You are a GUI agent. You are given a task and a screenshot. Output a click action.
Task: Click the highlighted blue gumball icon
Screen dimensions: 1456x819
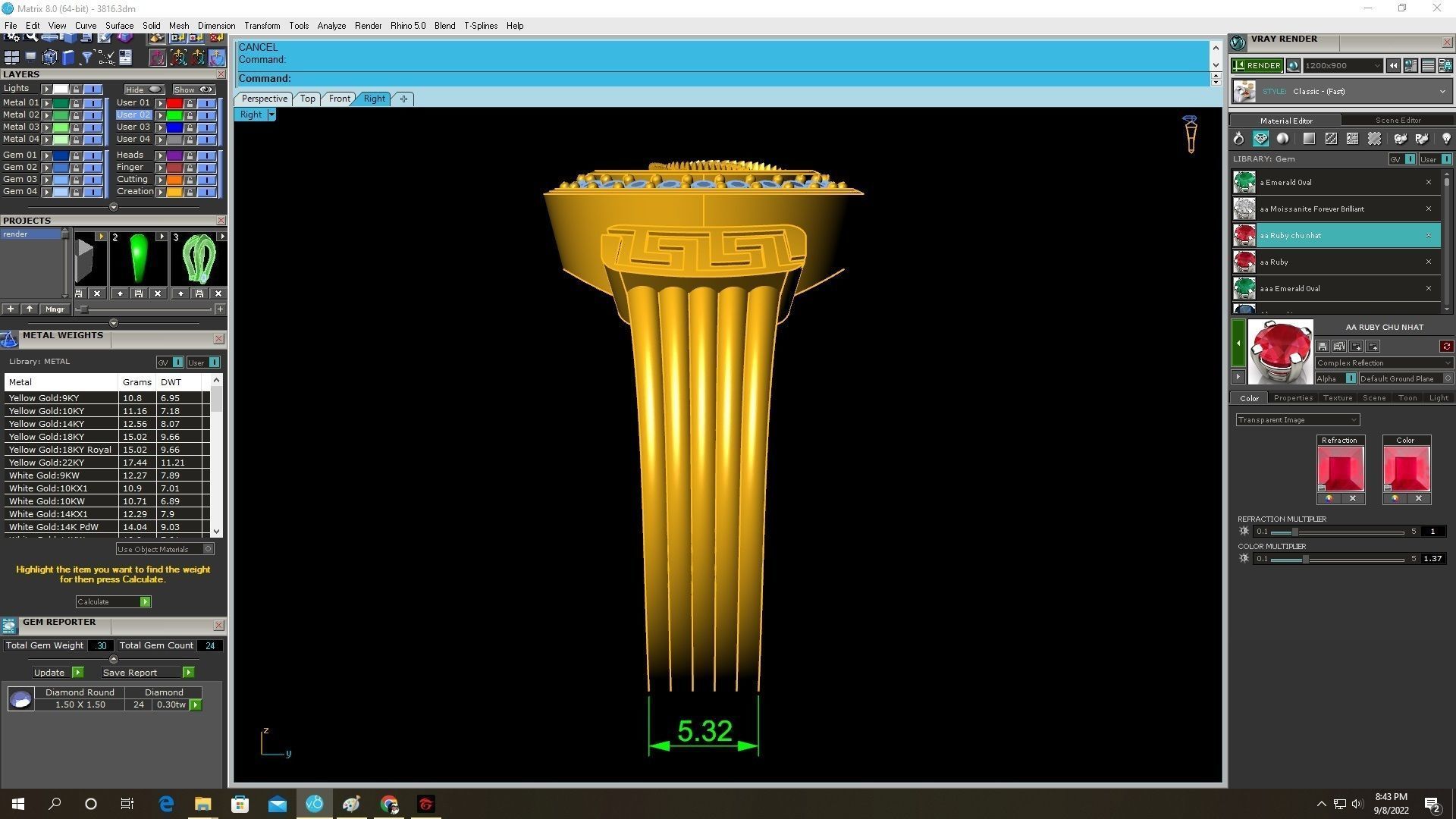[x=217, y=58]
